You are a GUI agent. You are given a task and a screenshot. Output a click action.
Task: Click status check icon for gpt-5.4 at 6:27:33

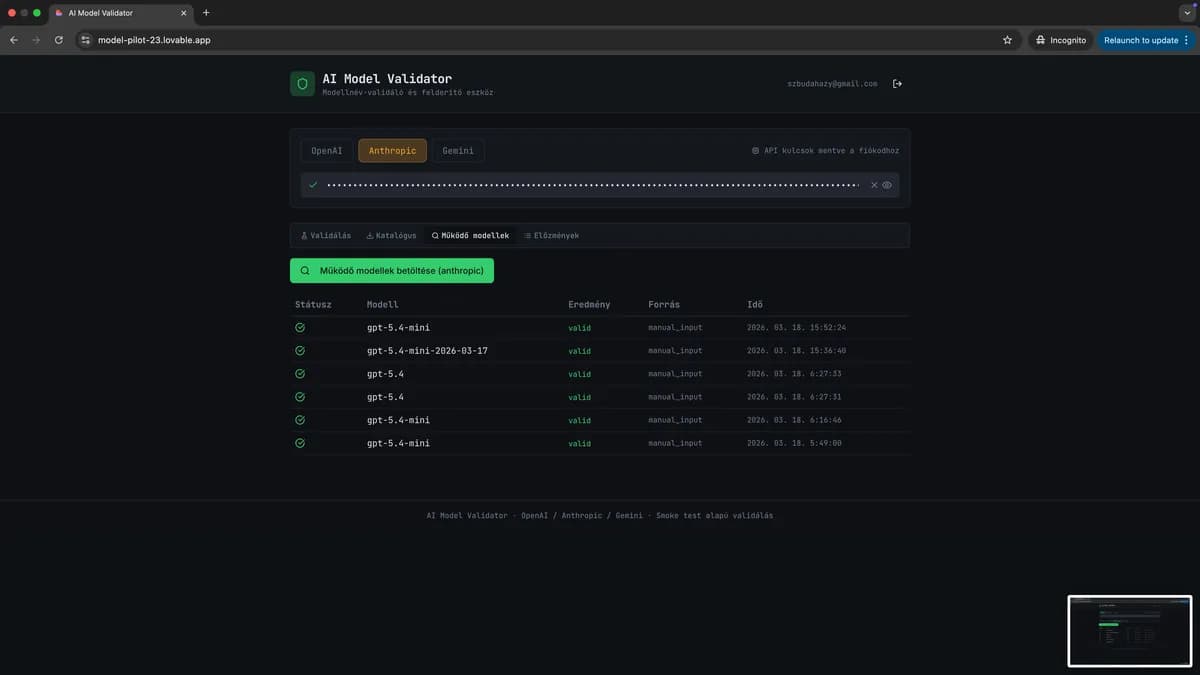300,374
